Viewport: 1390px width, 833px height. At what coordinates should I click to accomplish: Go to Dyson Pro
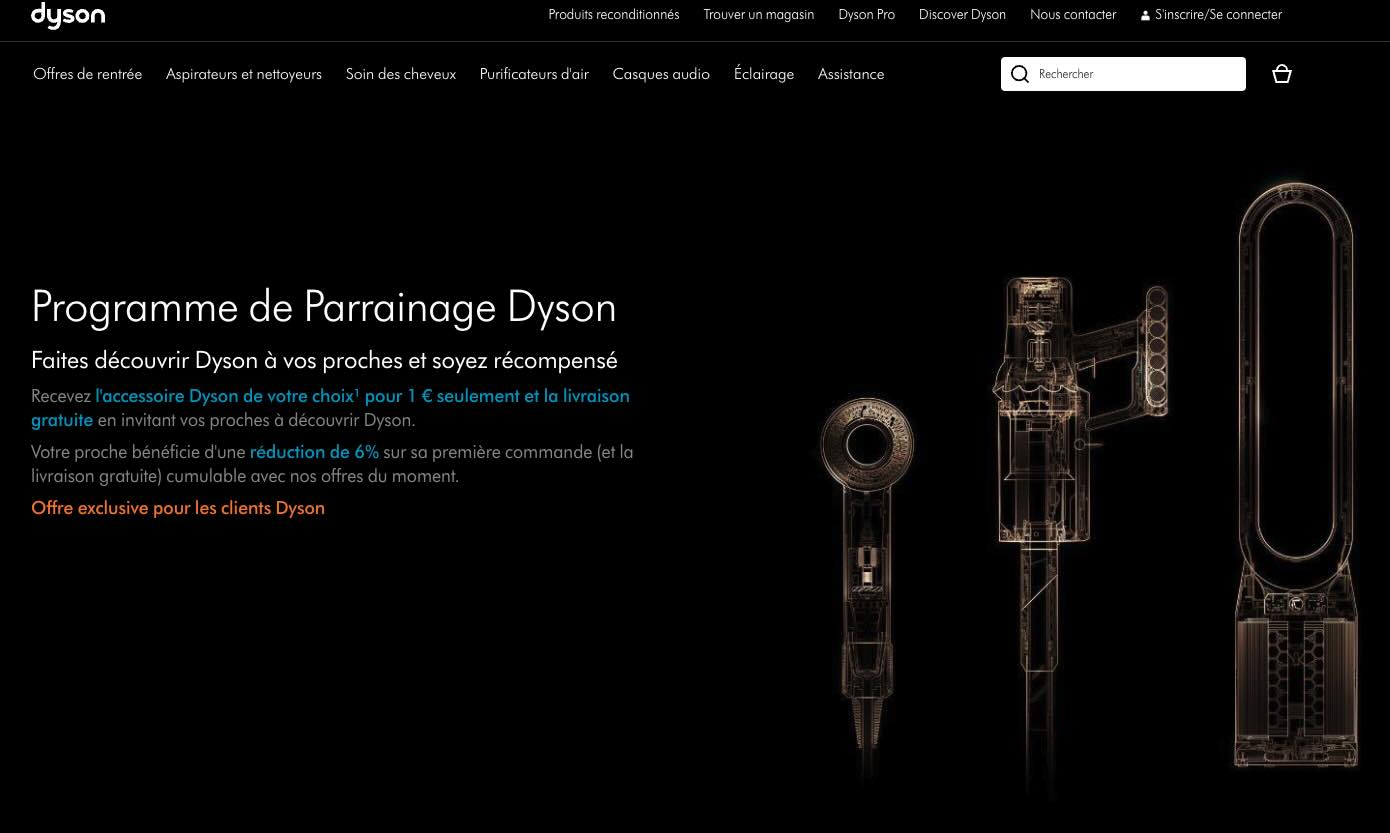(866, 15)
